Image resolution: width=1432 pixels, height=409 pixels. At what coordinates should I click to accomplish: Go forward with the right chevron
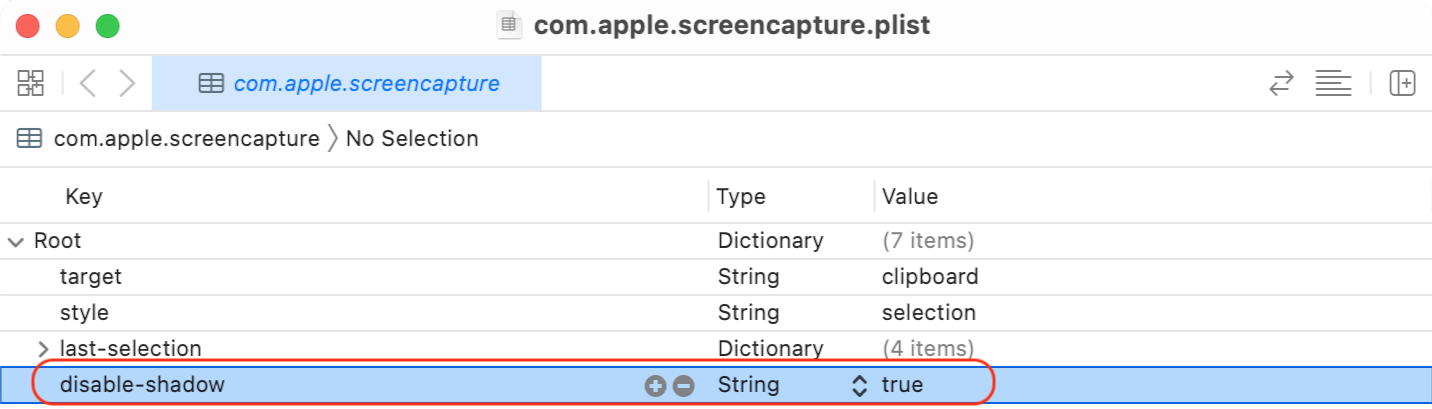coord(127,83)
